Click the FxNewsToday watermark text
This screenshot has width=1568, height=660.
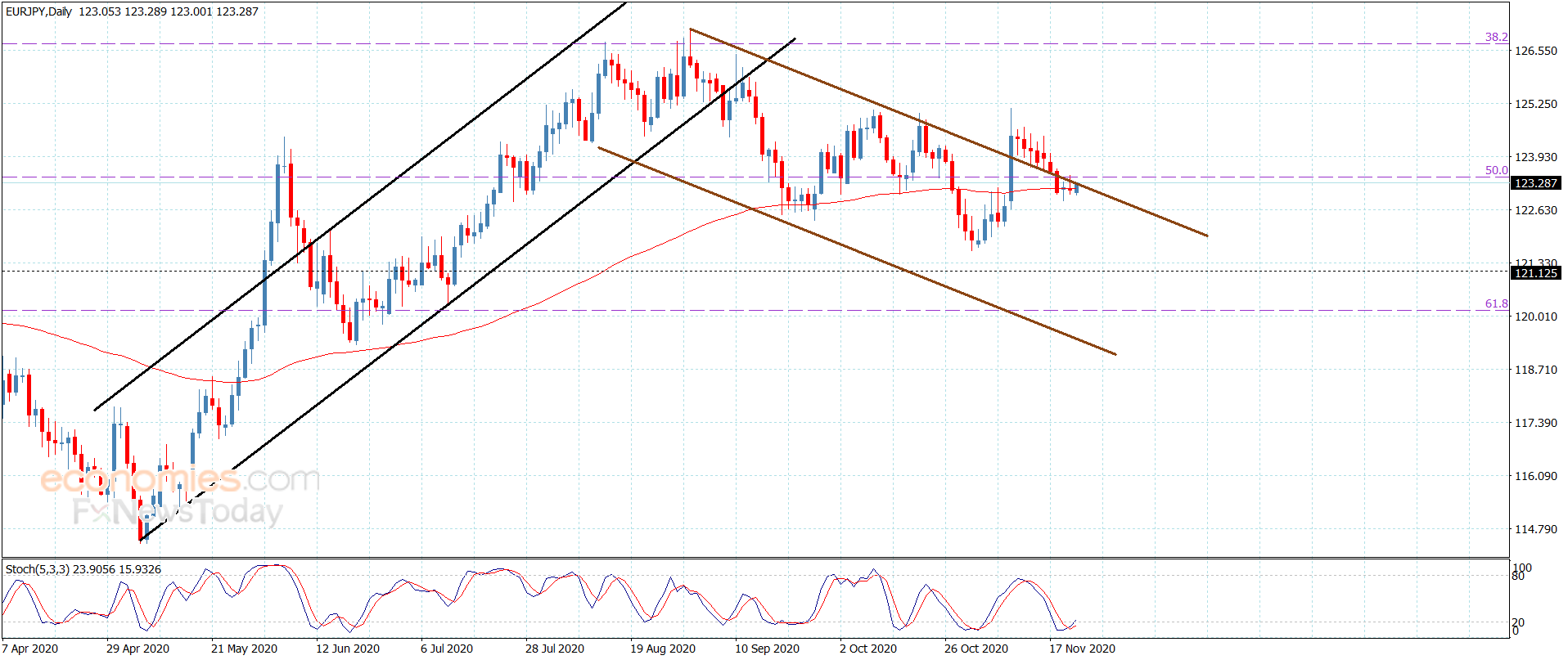click(x=178, y=512)
